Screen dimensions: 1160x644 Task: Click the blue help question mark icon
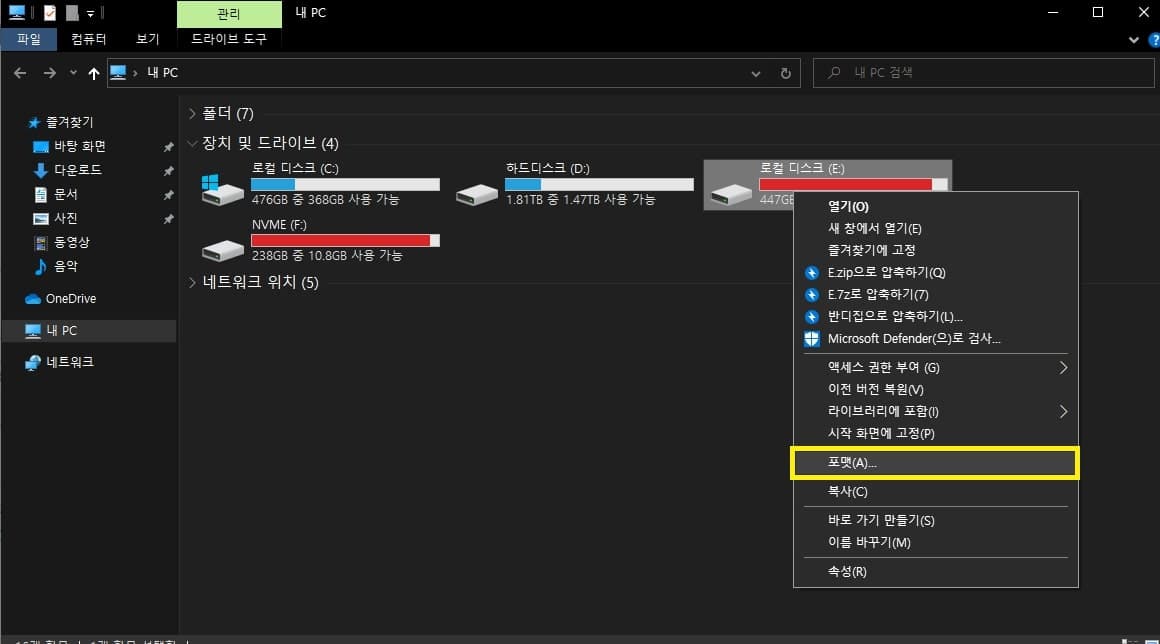tap(1153, 40)
